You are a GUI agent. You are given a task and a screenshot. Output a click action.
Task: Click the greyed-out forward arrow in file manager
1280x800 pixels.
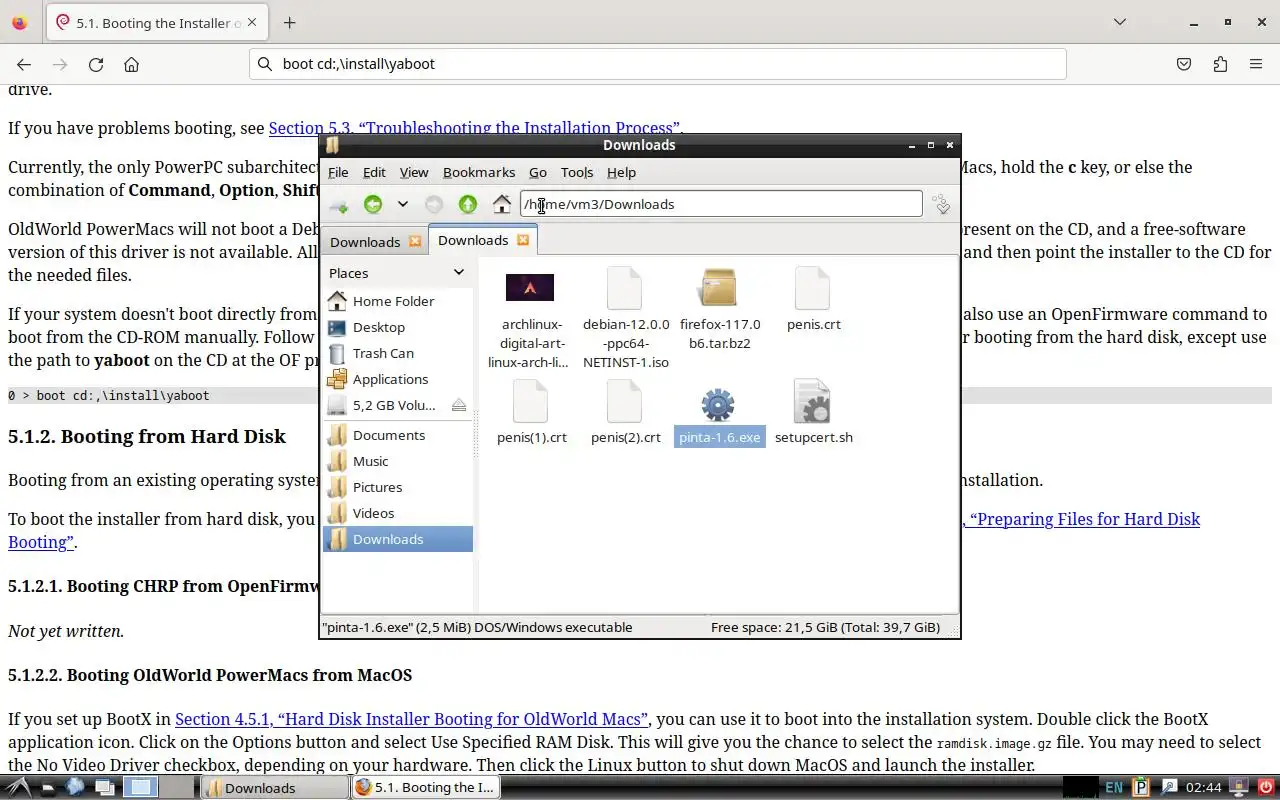click(434, 205)
